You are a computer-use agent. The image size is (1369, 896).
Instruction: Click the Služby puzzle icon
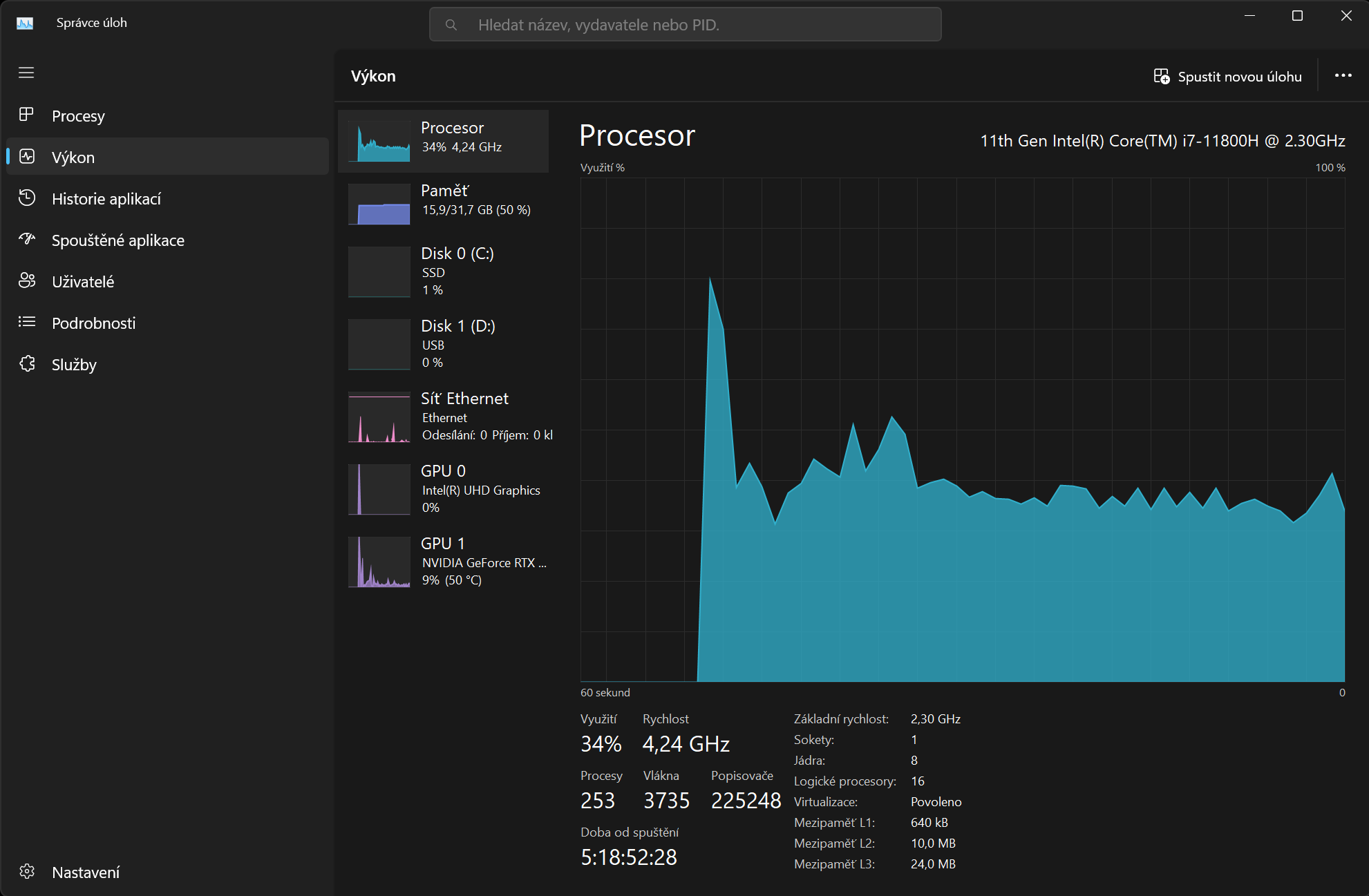coord(26,363)
